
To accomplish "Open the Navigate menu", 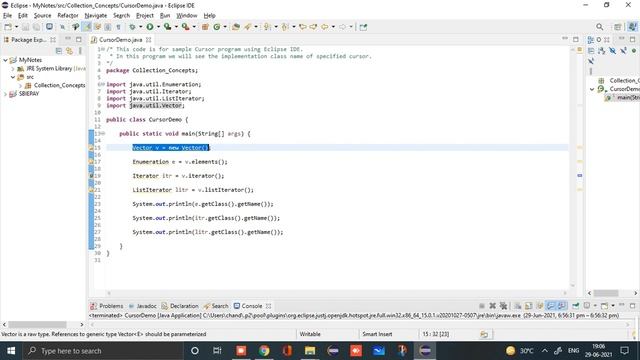I will (x=96, y=16).
